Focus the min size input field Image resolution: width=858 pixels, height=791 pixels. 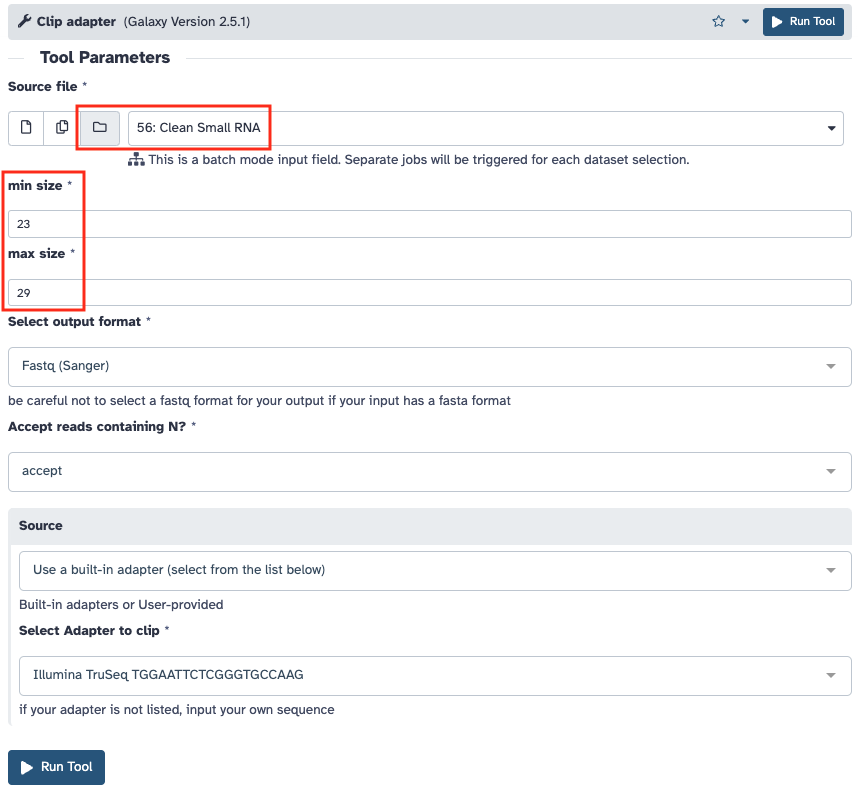[x=429, y=224]
